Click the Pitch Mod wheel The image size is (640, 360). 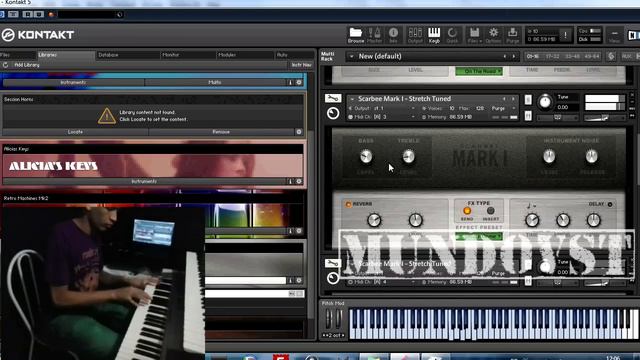pos(329,319)
